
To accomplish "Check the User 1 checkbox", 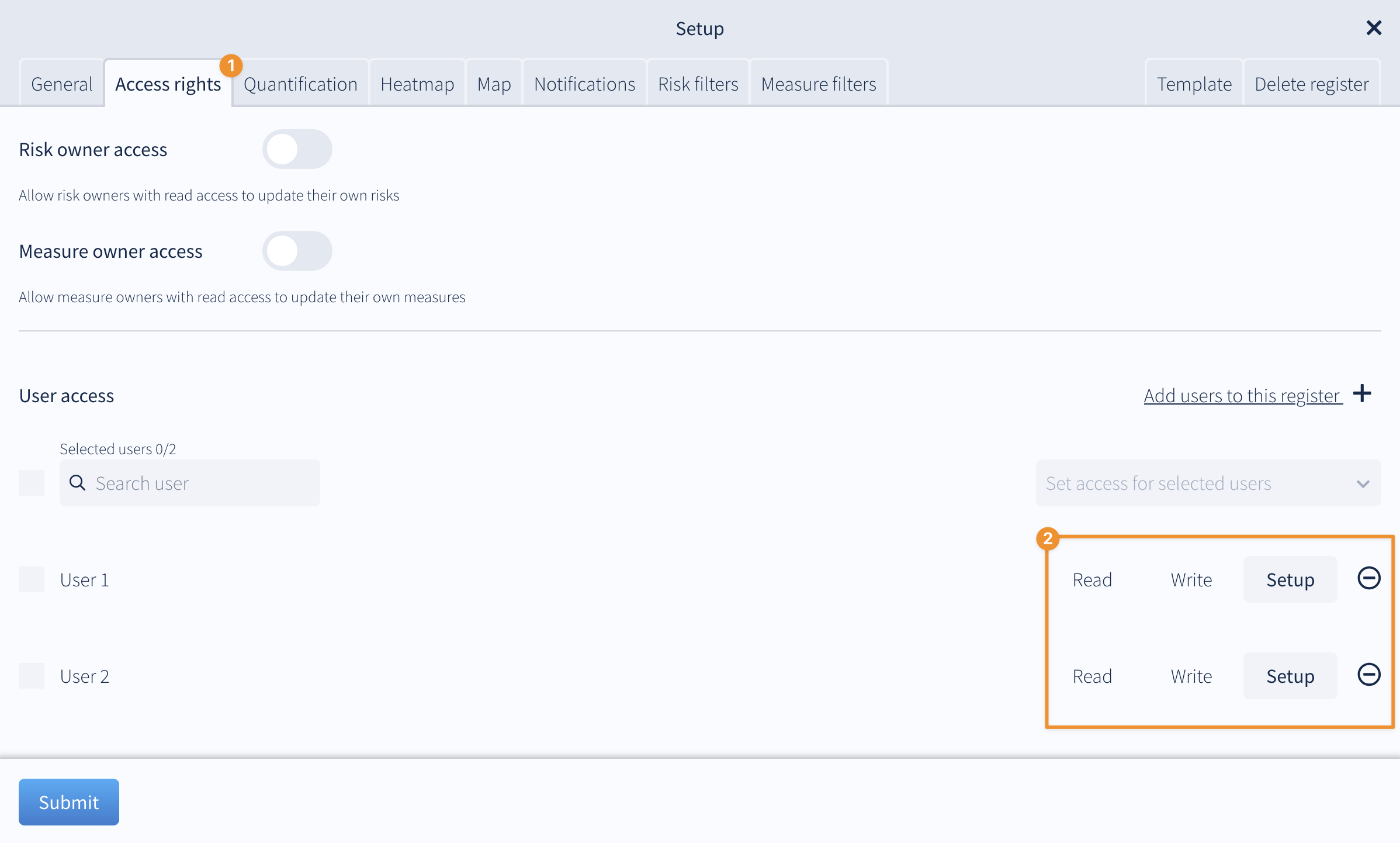I will click(x=32, y=579).
